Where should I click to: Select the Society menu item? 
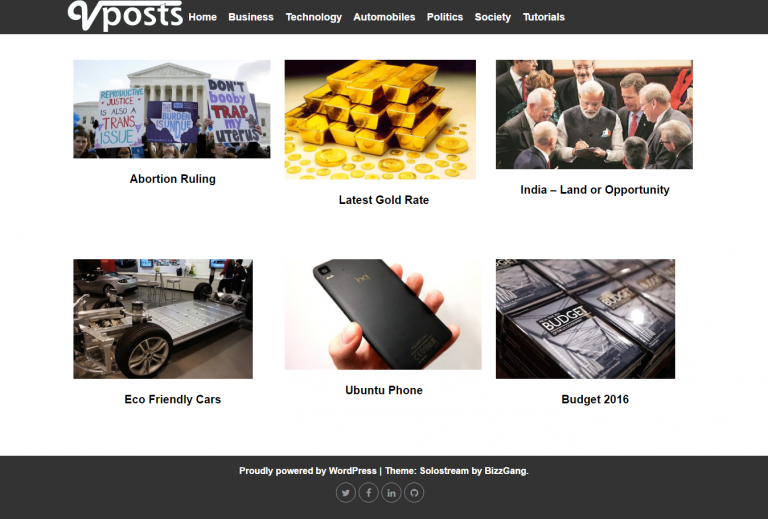493,17
